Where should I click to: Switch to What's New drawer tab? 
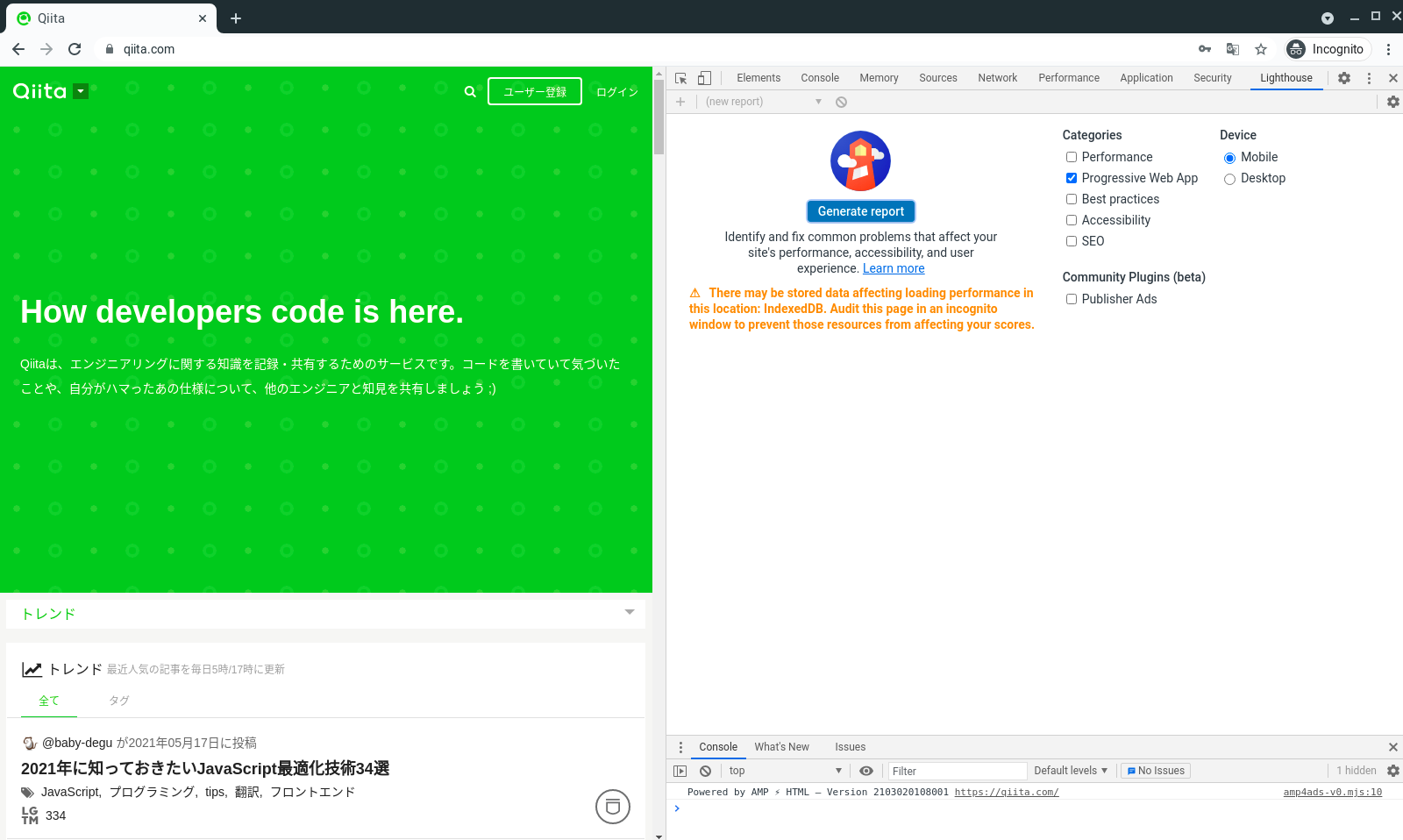coord(782,747)
